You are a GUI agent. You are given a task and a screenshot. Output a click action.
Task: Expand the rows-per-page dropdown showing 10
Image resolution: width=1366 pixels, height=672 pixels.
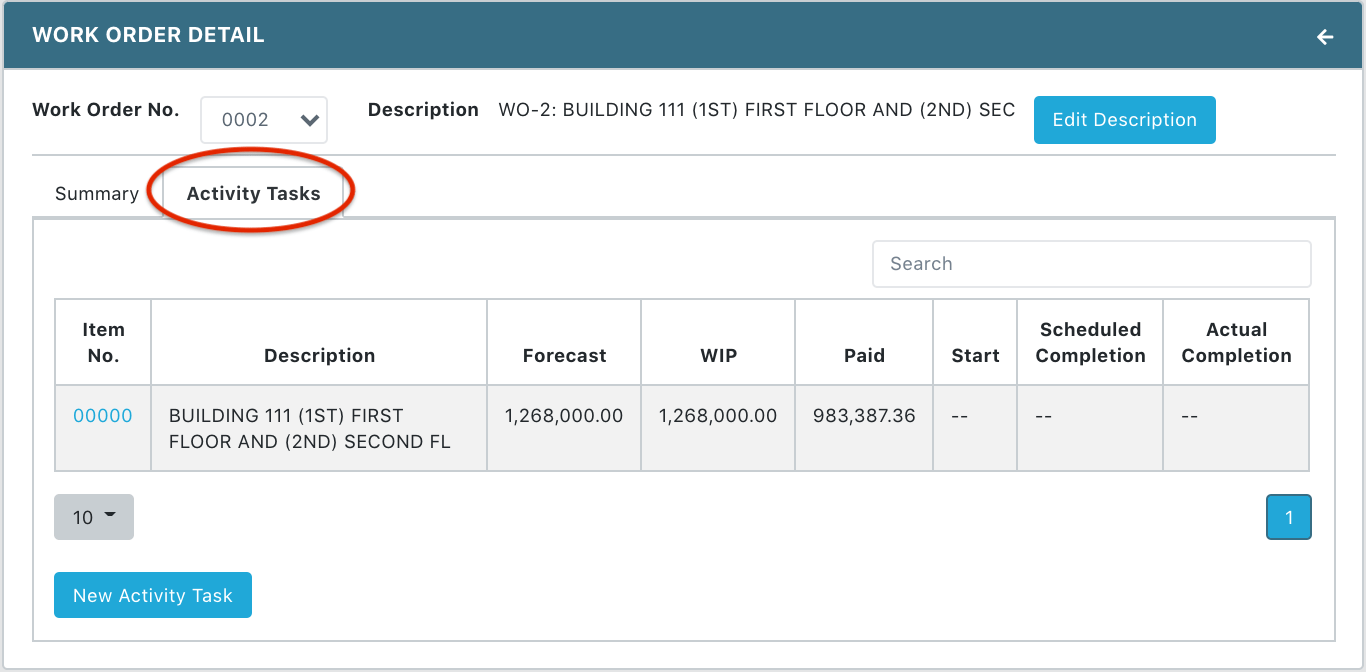93,517
